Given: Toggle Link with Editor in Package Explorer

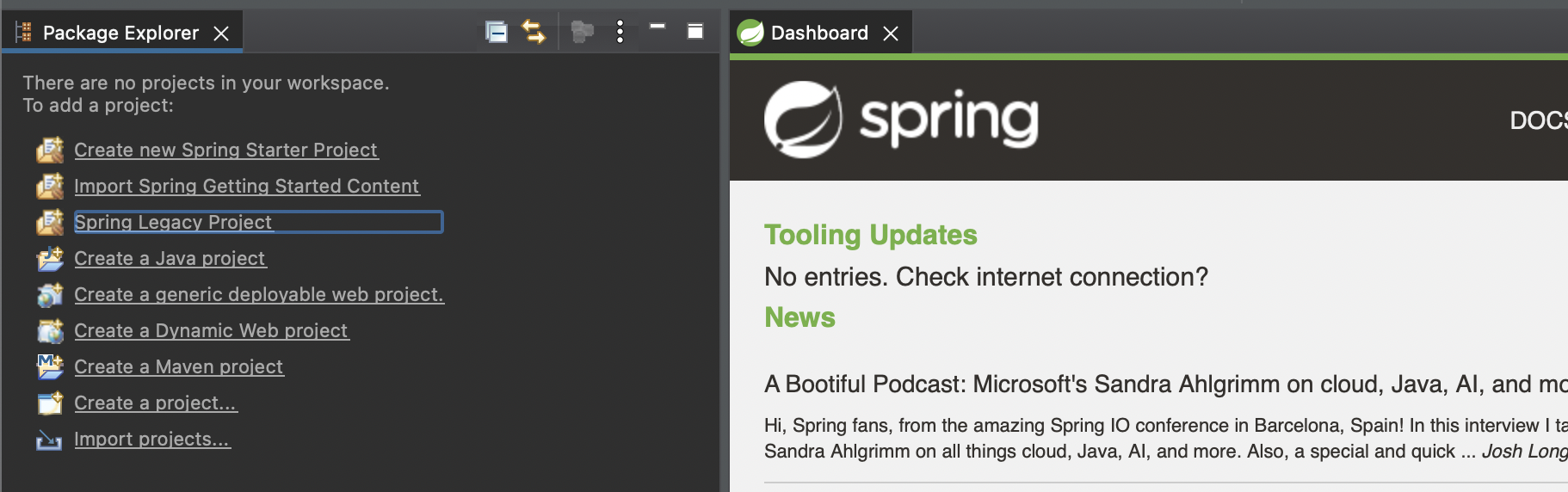Looking at the screenshot, I should (x=534, y=33).
